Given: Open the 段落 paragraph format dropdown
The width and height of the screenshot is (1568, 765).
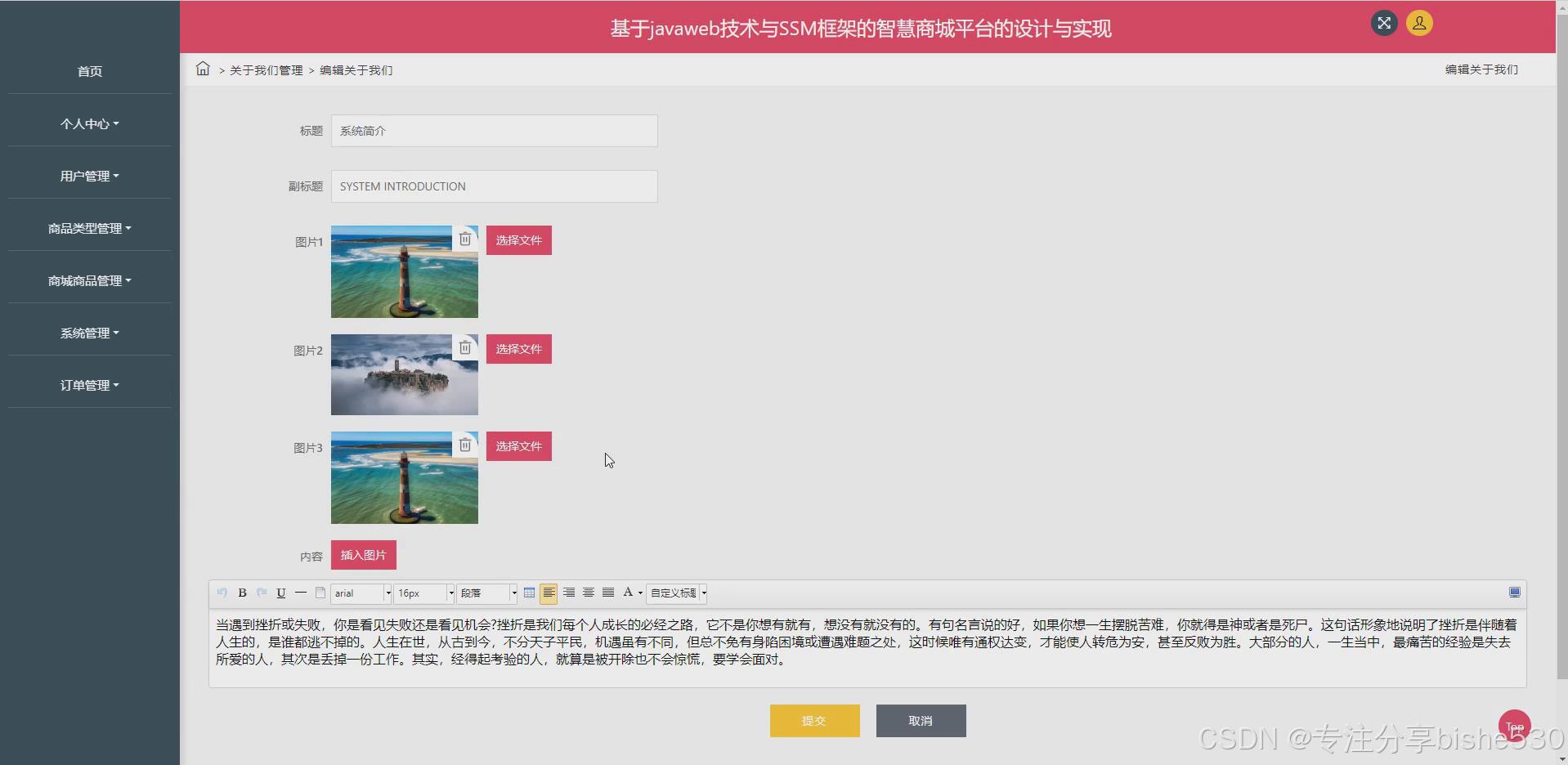Looking at the screenshot, I should (486, 593).
